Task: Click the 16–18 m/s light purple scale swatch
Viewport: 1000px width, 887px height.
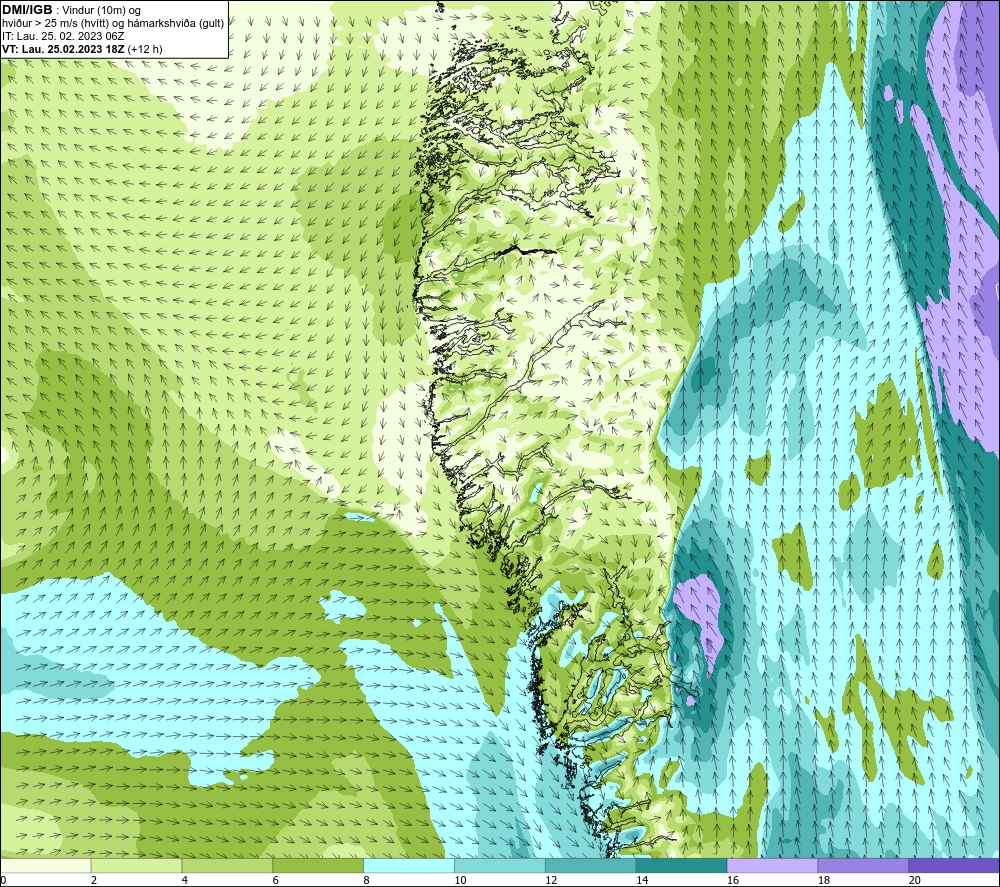Action: coord(772,866)
